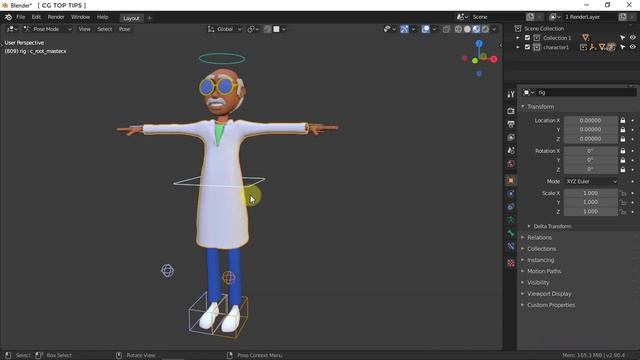Toggle X-ray display in viewport
The width and height of the screenshot is (640, 360).
click(446, 29)
